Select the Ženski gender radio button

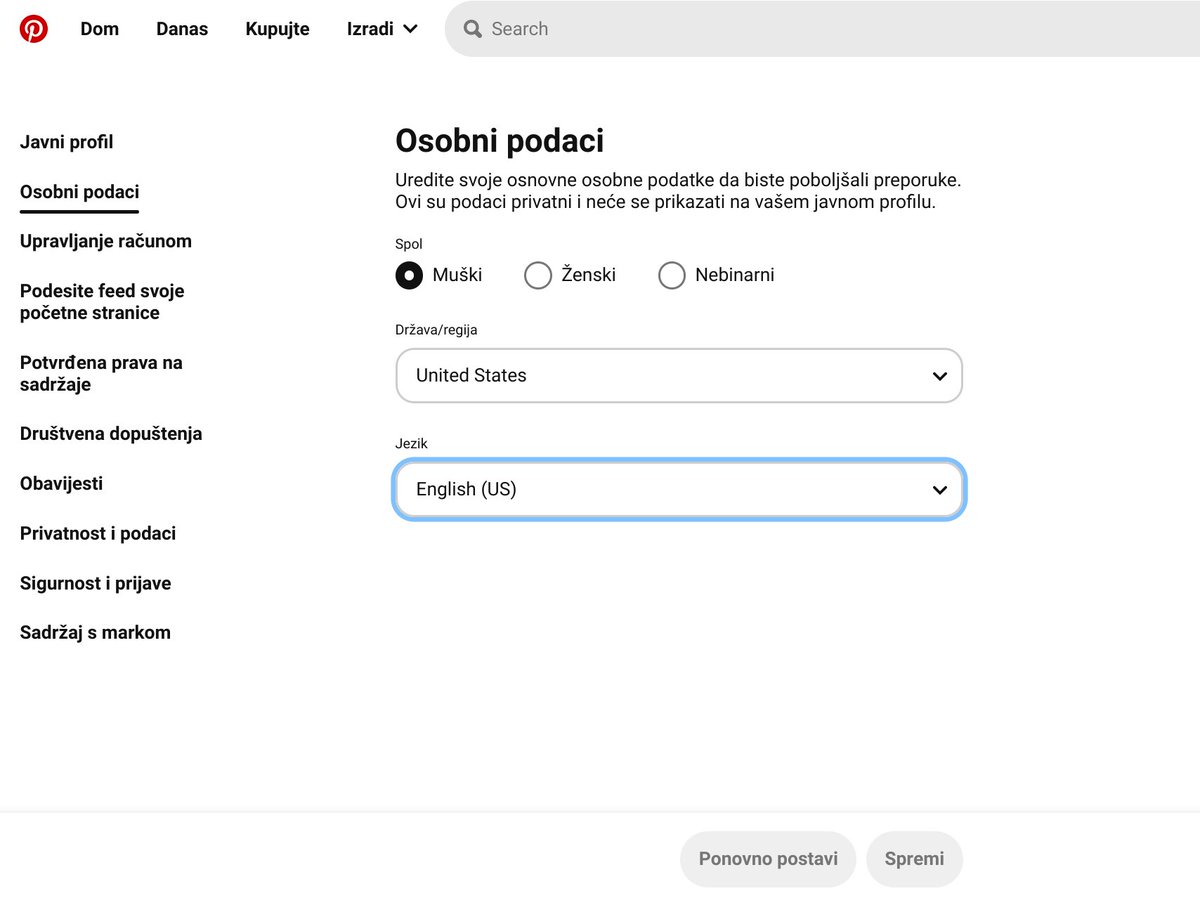click(x=538, y=275)
